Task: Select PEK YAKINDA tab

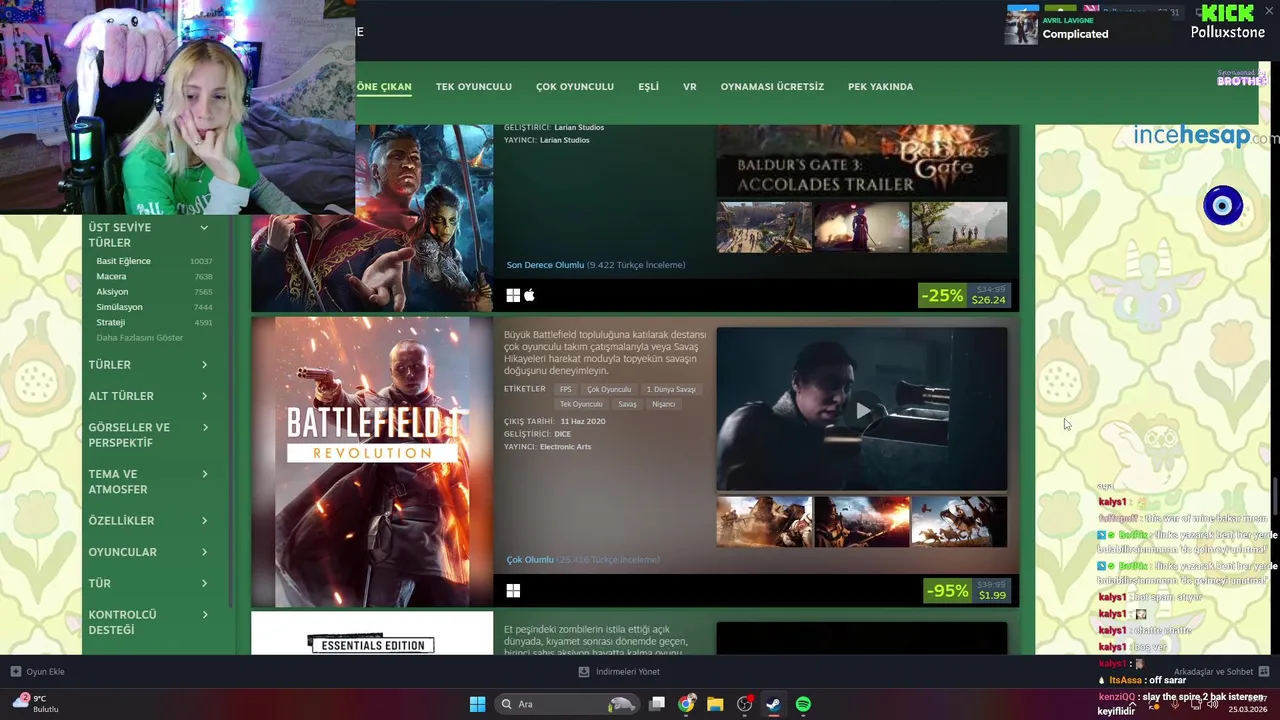Action: 881,87
